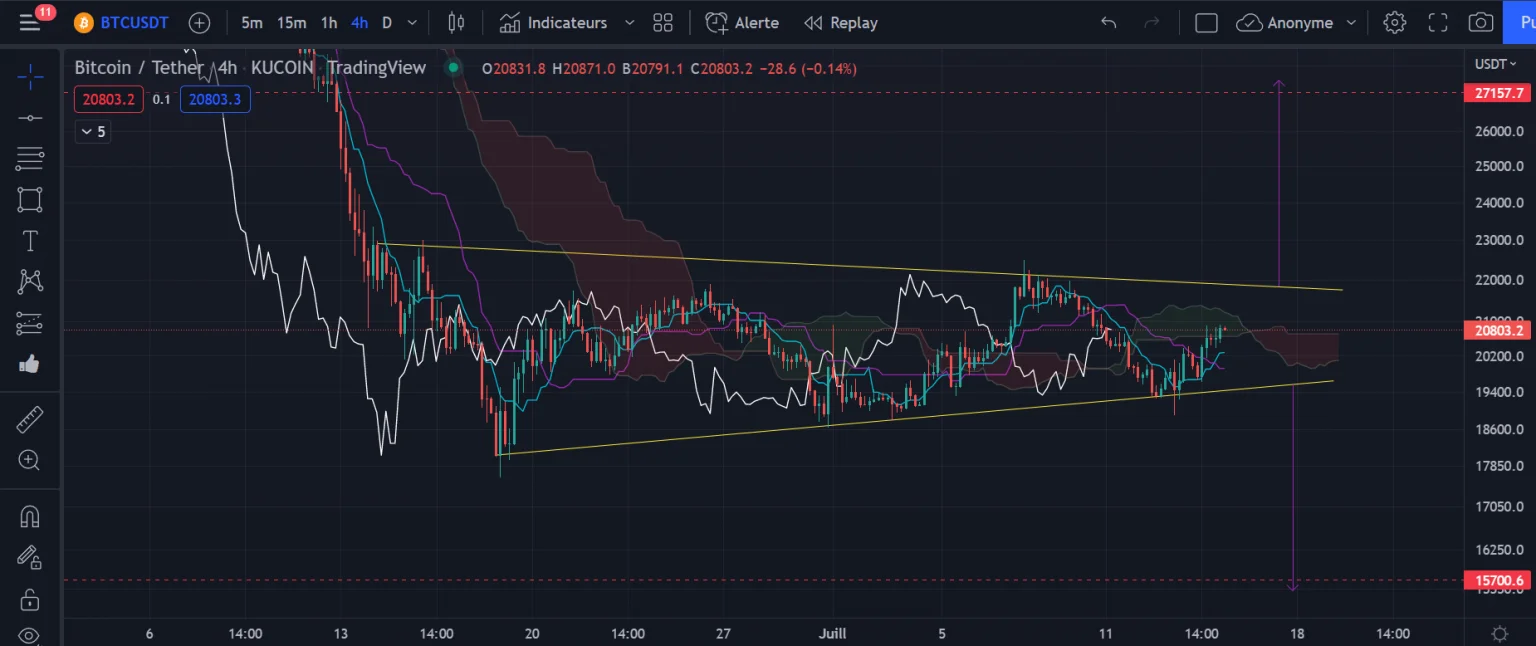Viewport: 1536px width, 646px height.
Task: Click the BTCUSDT symbol search field
Action: click(x=134, y=22)
